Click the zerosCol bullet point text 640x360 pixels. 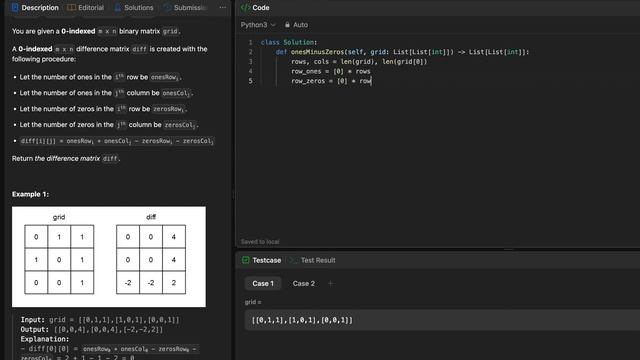[109, 125]
